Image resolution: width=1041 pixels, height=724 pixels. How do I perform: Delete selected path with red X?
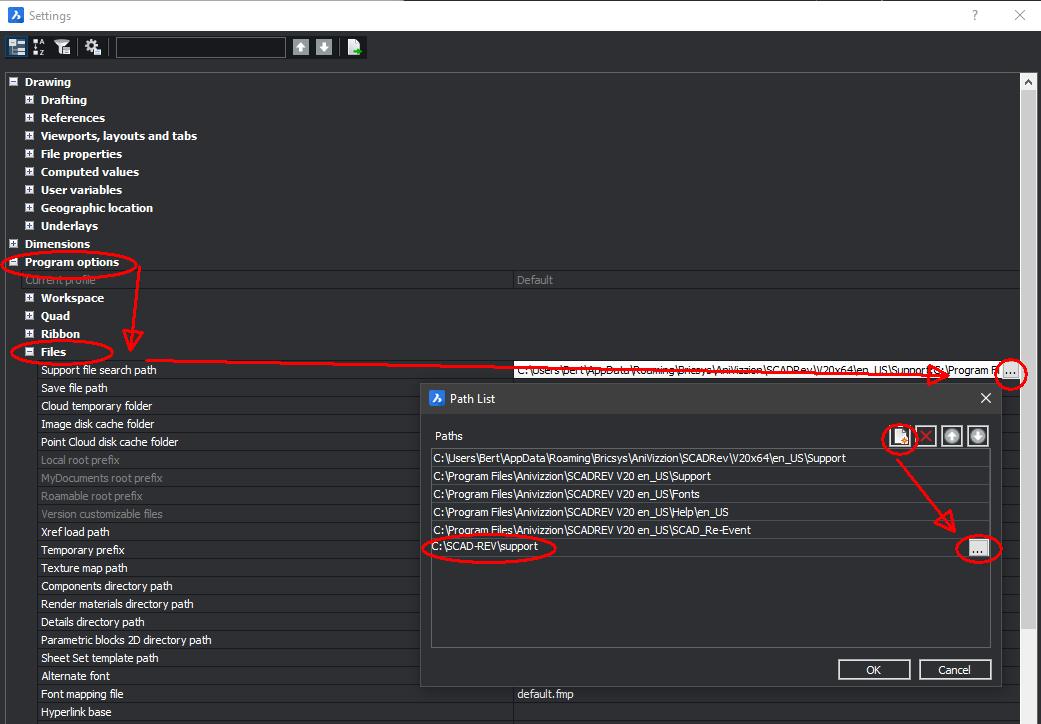coord(926,436)
